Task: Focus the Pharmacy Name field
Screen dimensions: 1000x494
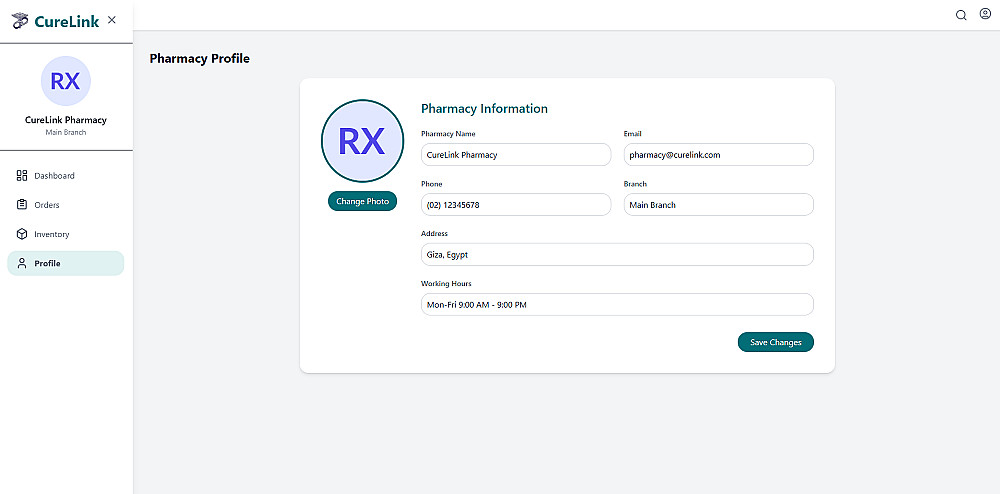Action: pos(515,155)
